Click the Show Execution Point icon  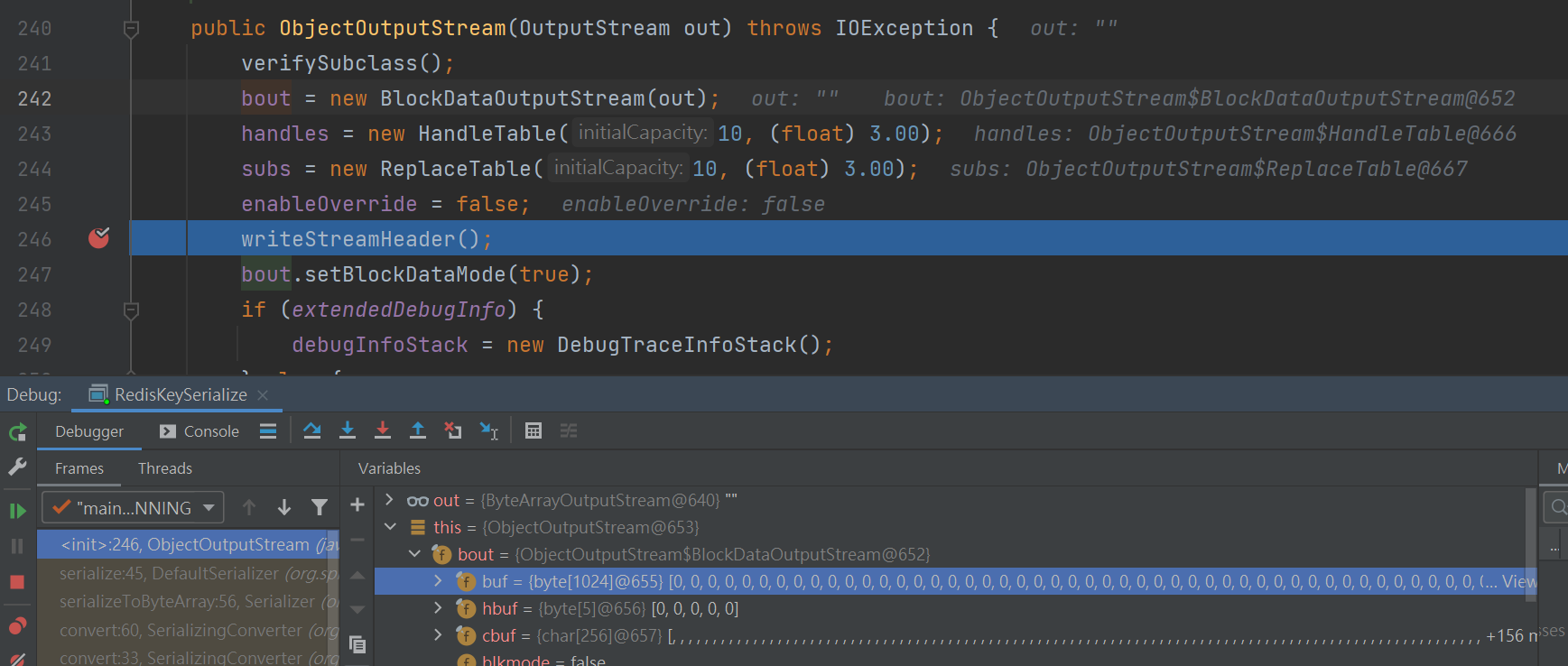tap(268, 431)
